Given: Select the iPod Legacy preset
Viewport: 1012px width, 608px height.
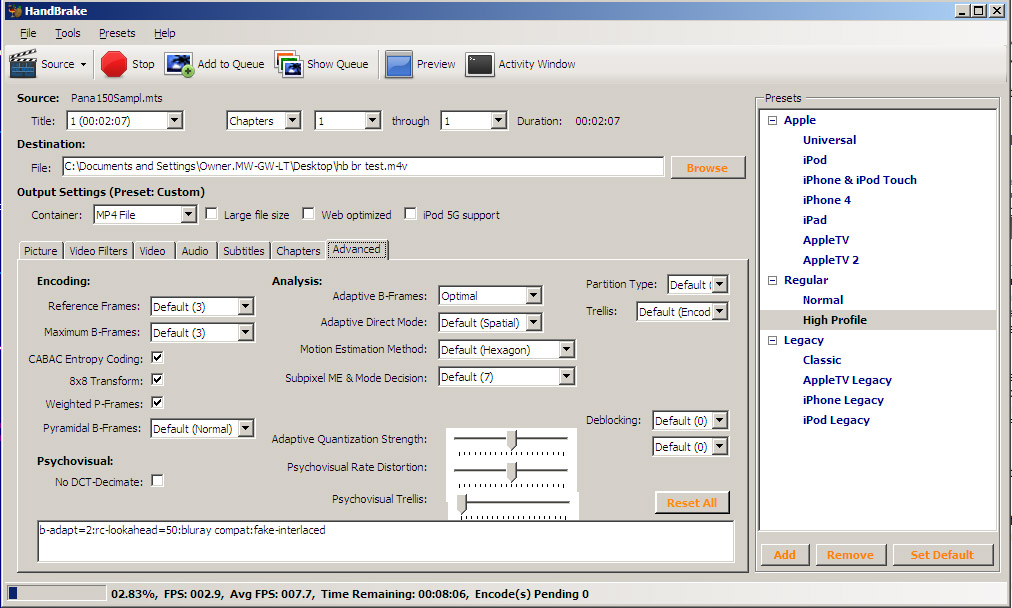Looking at the screenshot, I should [x=836, y=420].
